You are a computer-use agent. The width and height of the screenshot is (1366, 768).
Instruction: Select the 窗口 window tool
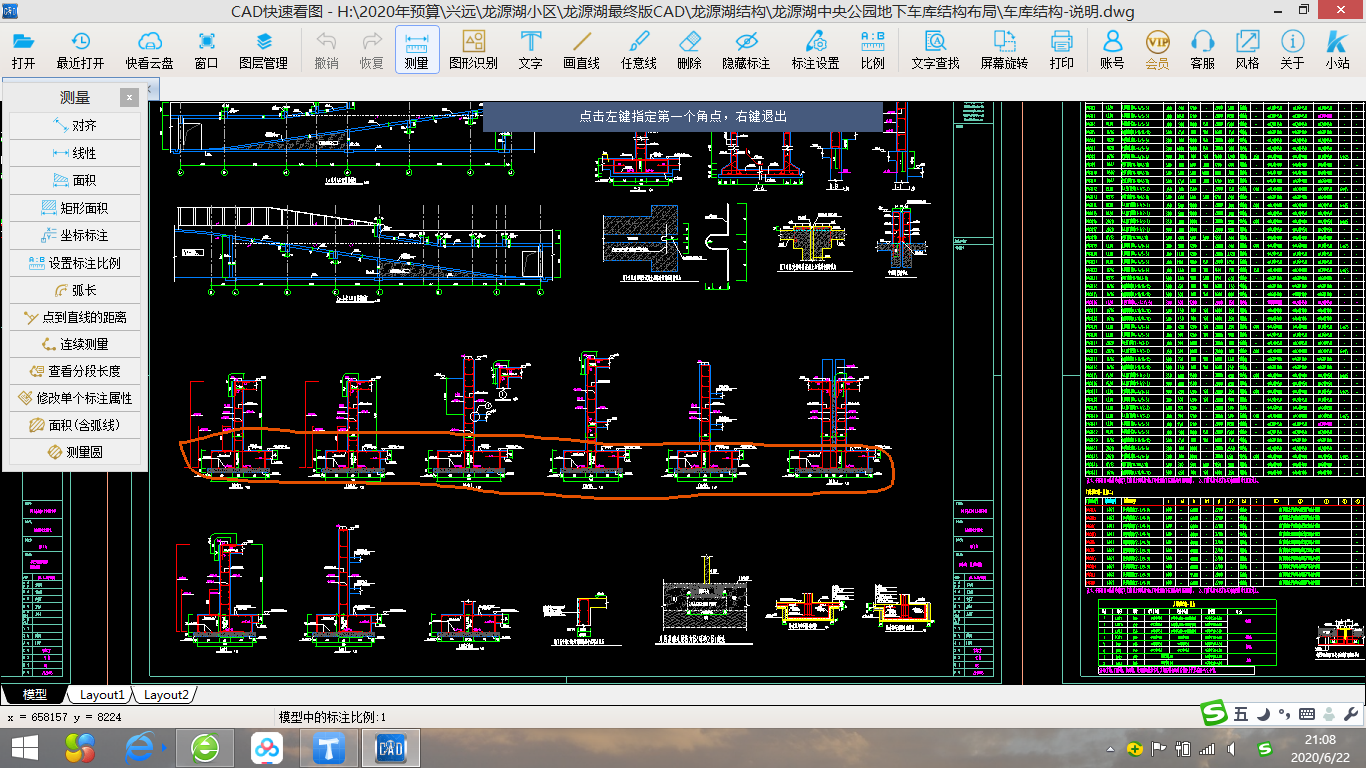tap(207, 50)
